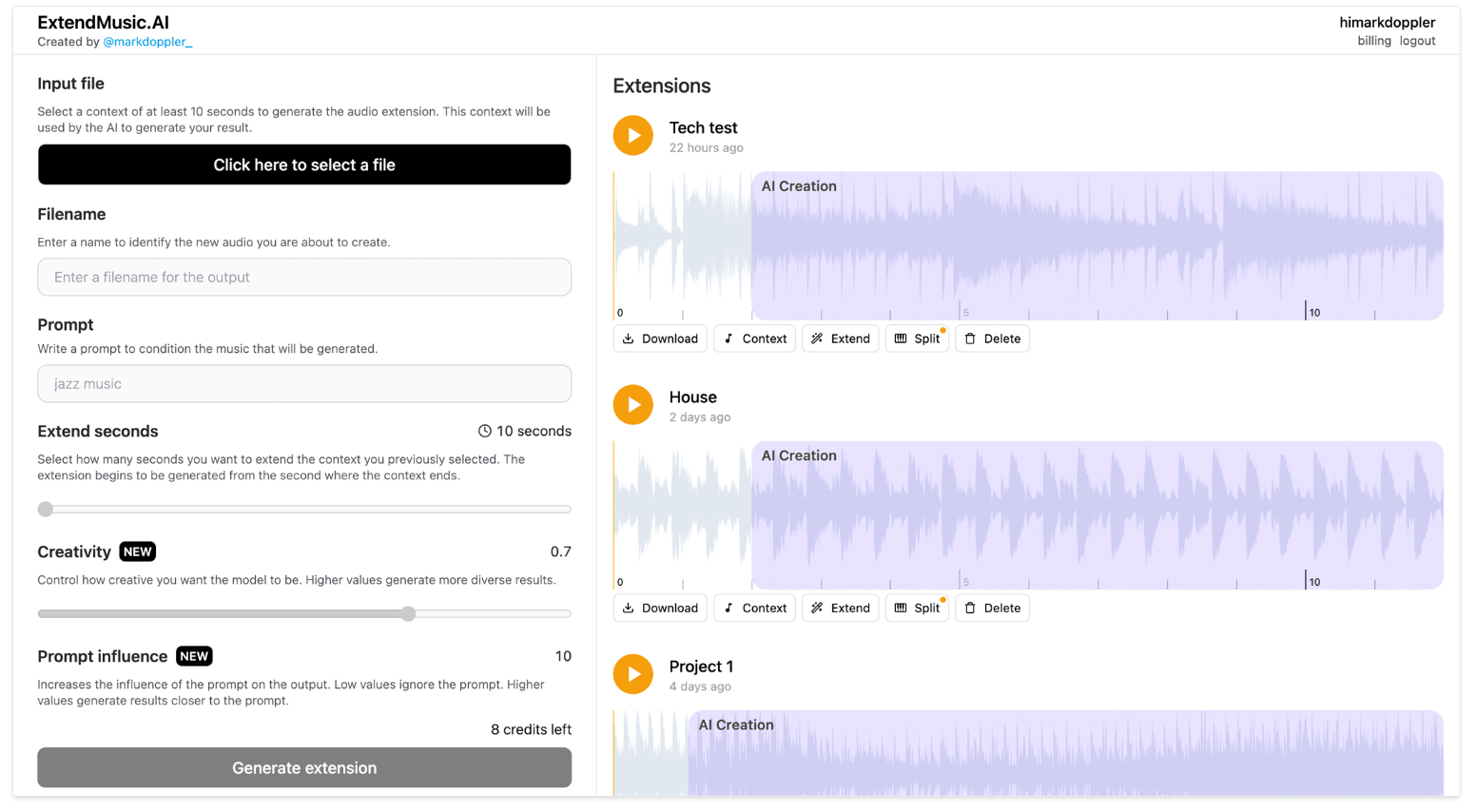Extend the House track further
Image resolution: width=1476 pixels, height=812 pixels.
click(841, 608)
